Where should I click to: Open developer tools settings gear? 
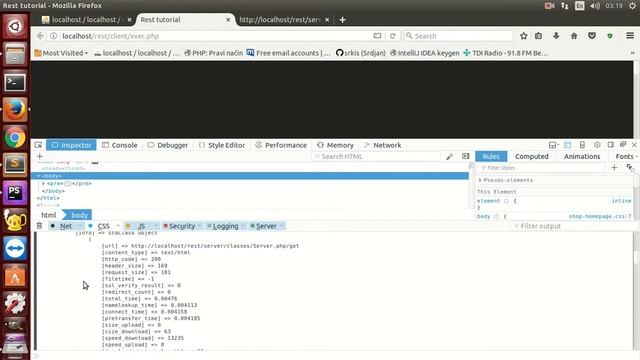click(x=597, y=145)
